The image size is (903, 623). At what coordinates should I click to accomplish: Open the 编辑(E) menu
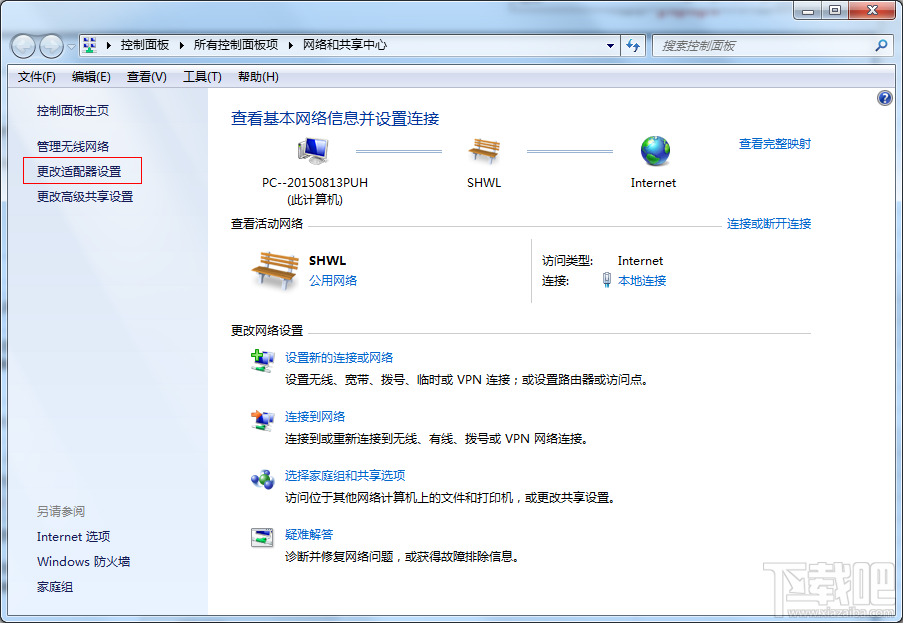pos(91,77)
